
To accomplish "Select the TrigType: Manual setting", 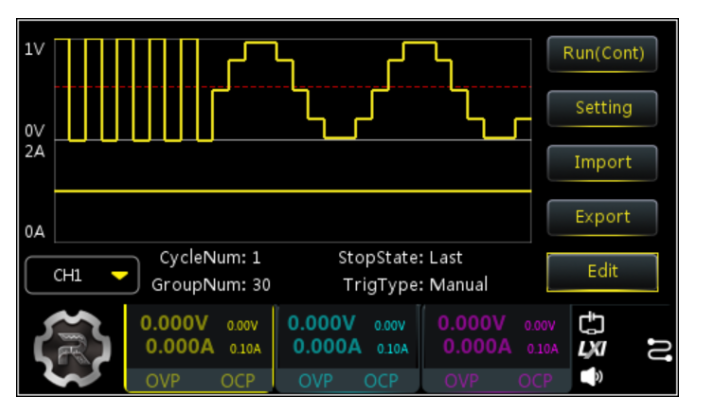I will coord(415,285).
